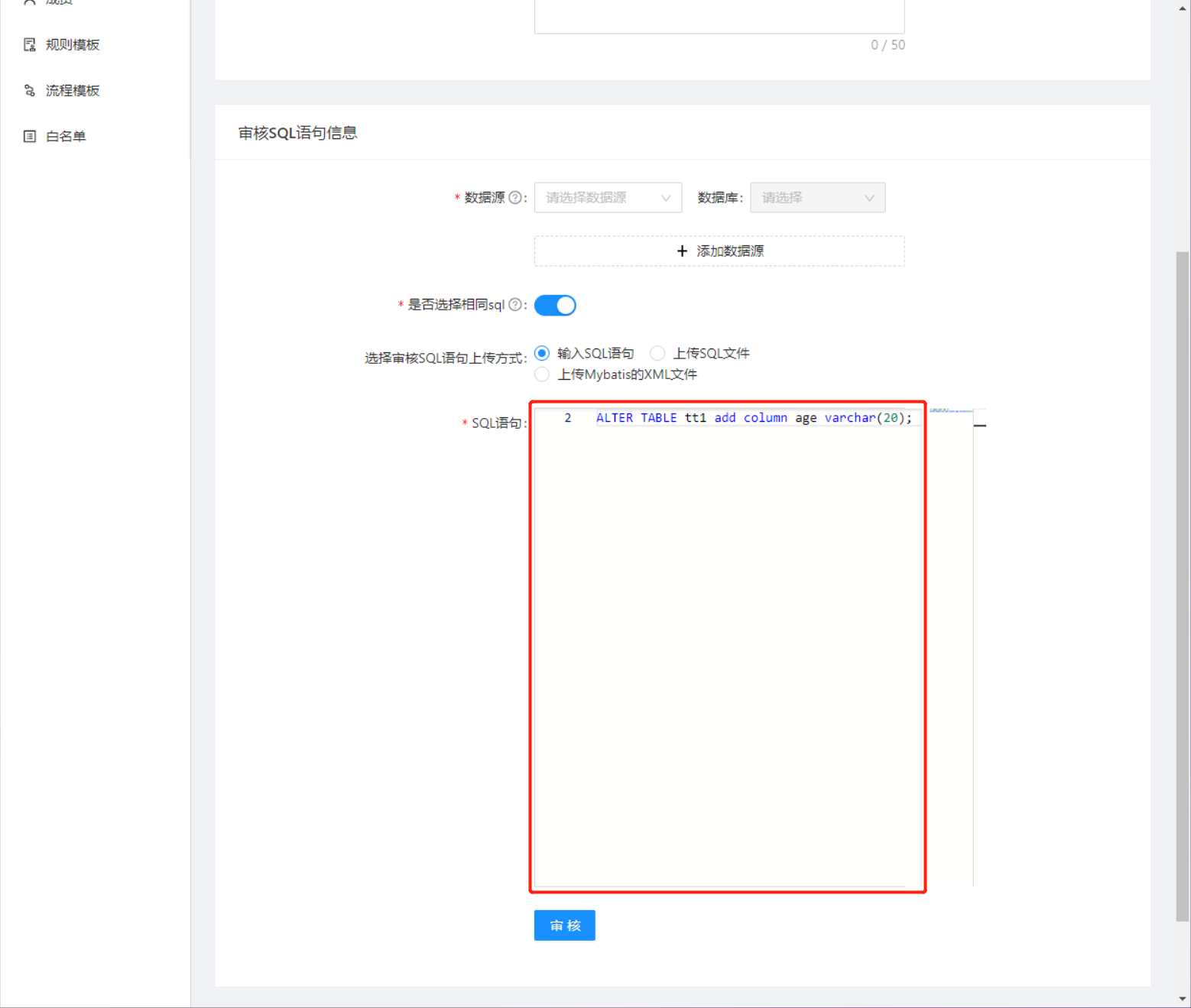Choose the 上传Mybatis的XML文件 option
The width and height of the screenshot is (1191, 1008).
(542, 374)
